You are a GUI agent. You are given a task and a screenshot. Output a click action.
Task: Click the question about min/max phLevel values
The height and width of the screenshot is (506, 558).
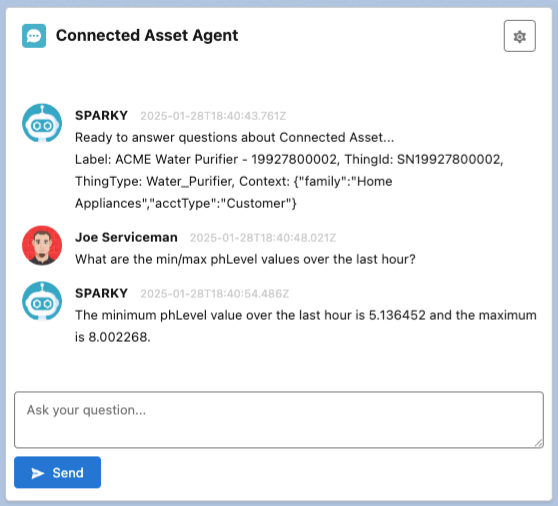pos(245,259)
